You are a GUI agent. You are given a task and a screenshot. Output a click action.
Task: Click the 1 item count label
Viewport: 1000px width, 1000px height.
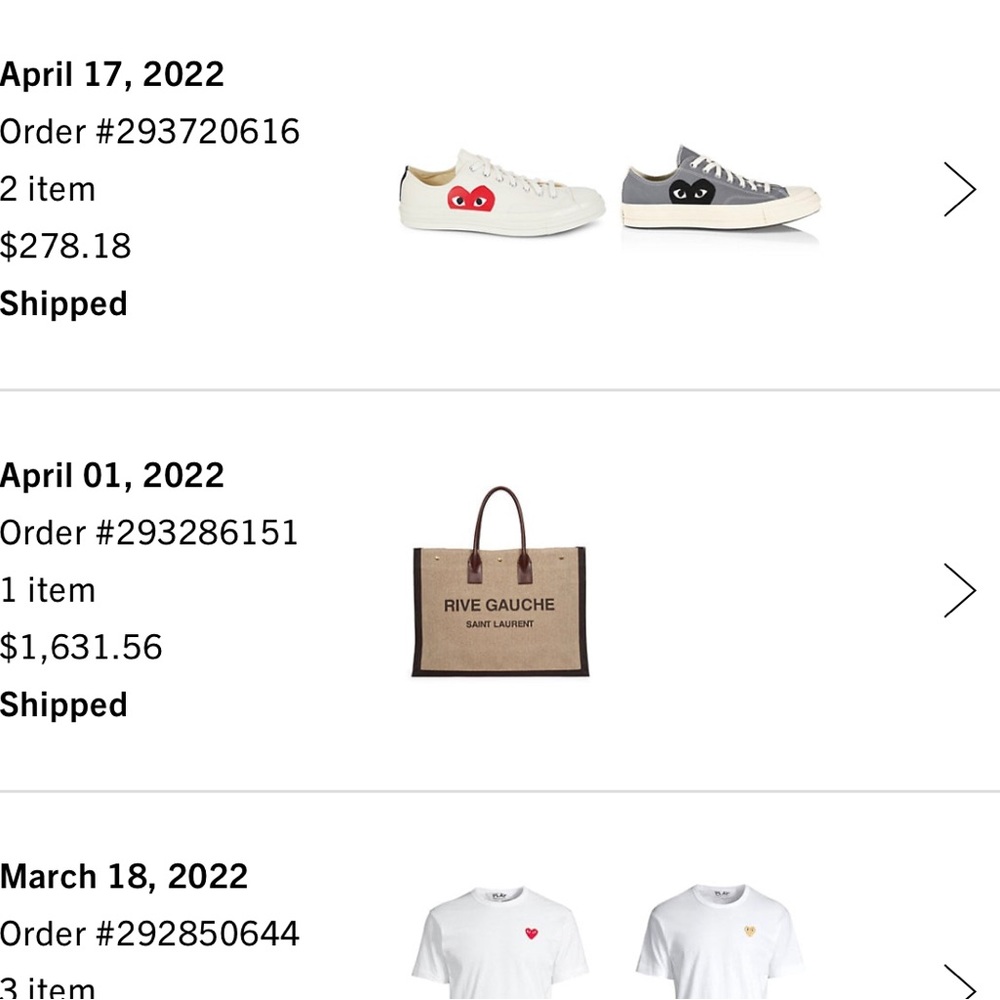[47, 590]
